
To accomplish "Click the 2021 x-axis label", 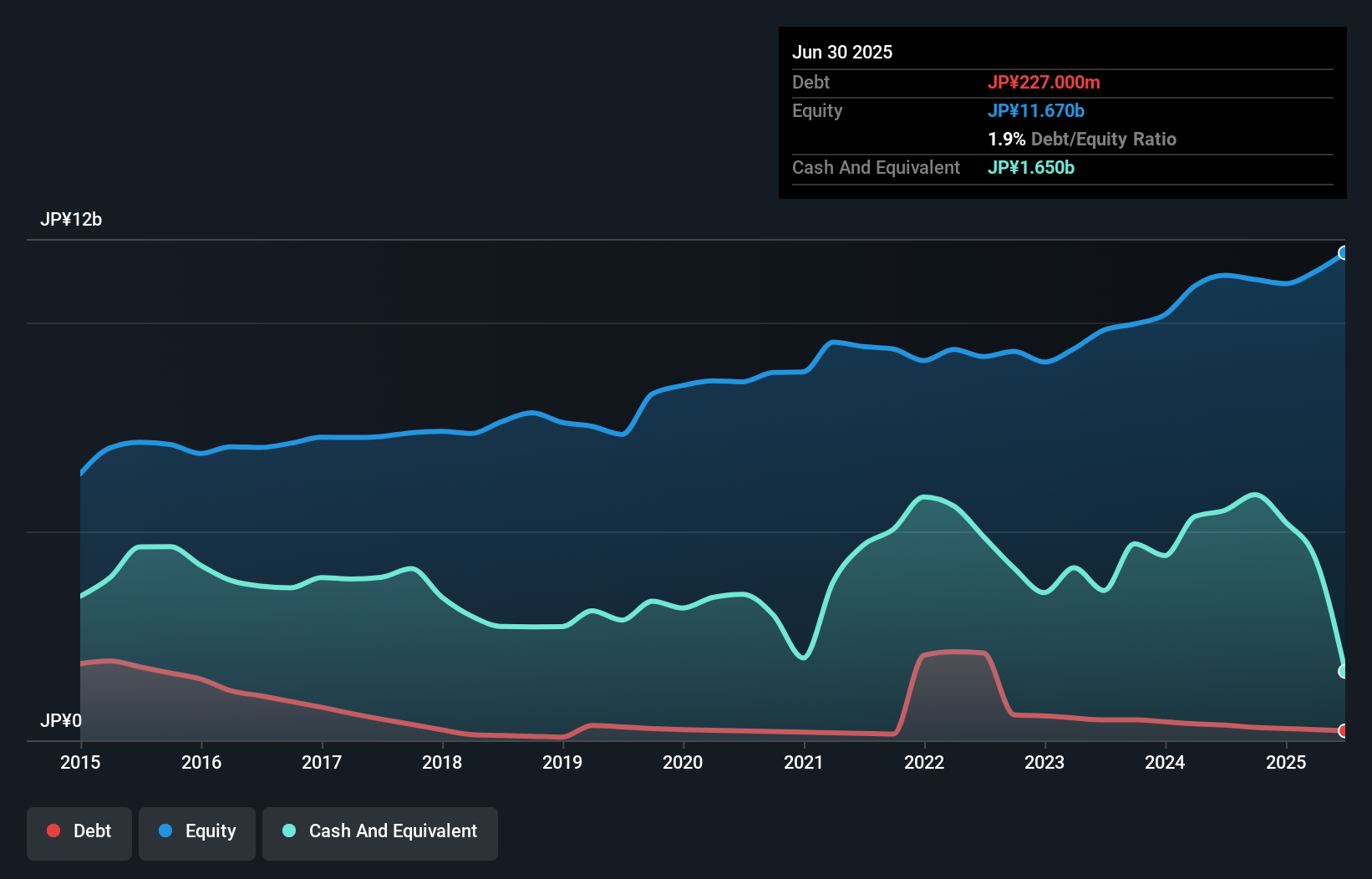I will [804, 762].
